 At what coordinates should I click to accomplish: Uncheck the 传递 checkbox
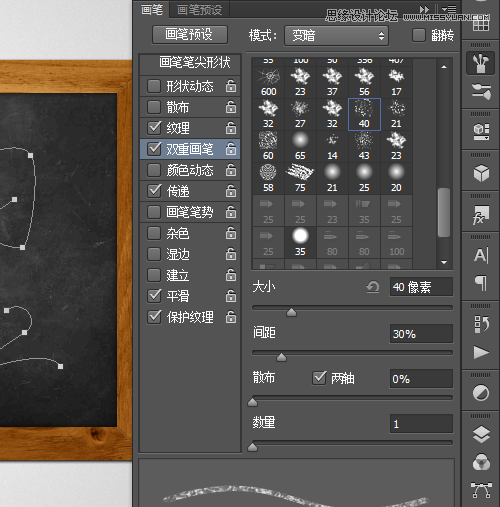point(154,191)
